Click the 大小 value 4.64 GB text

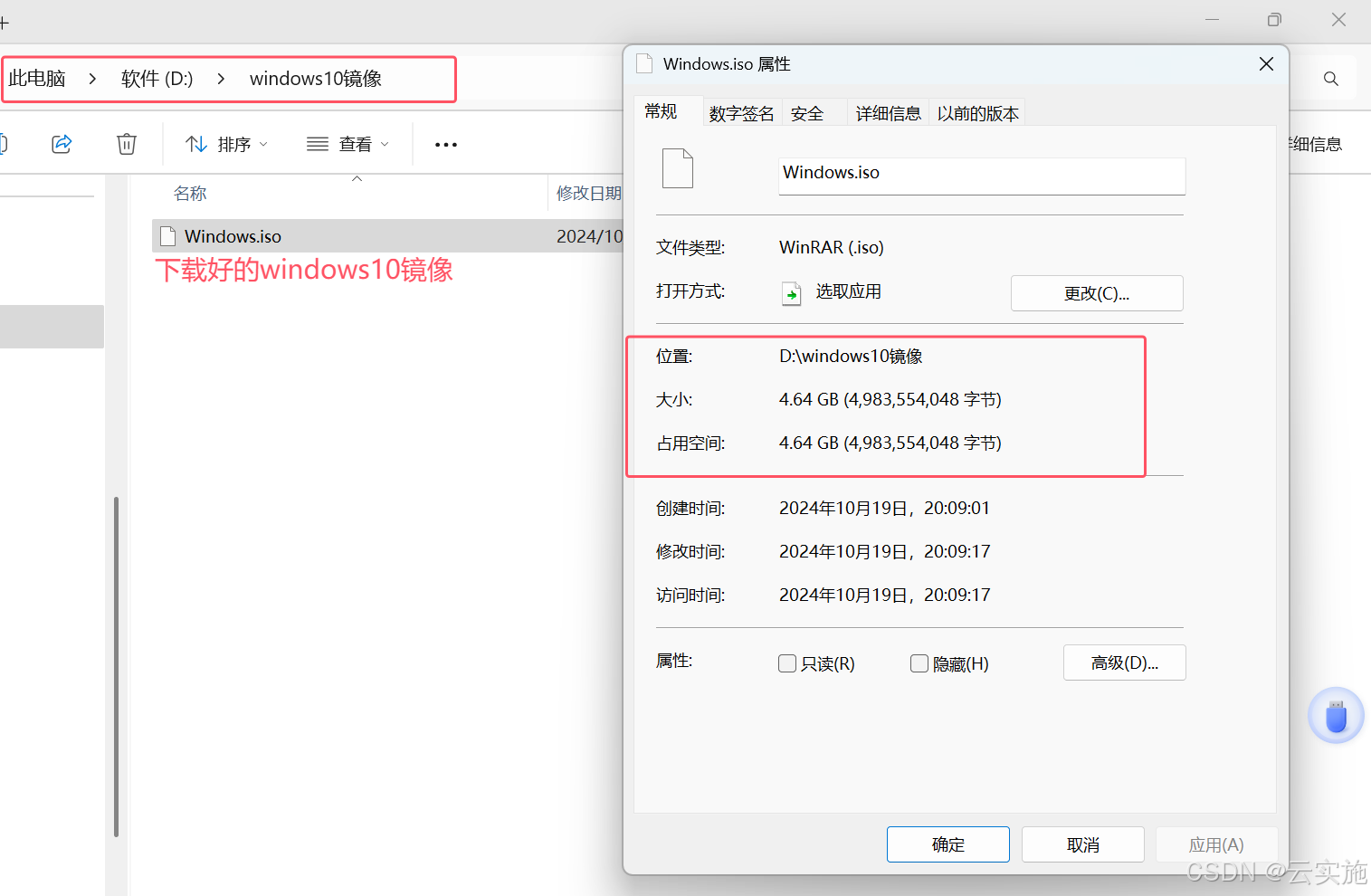[890, 399]
